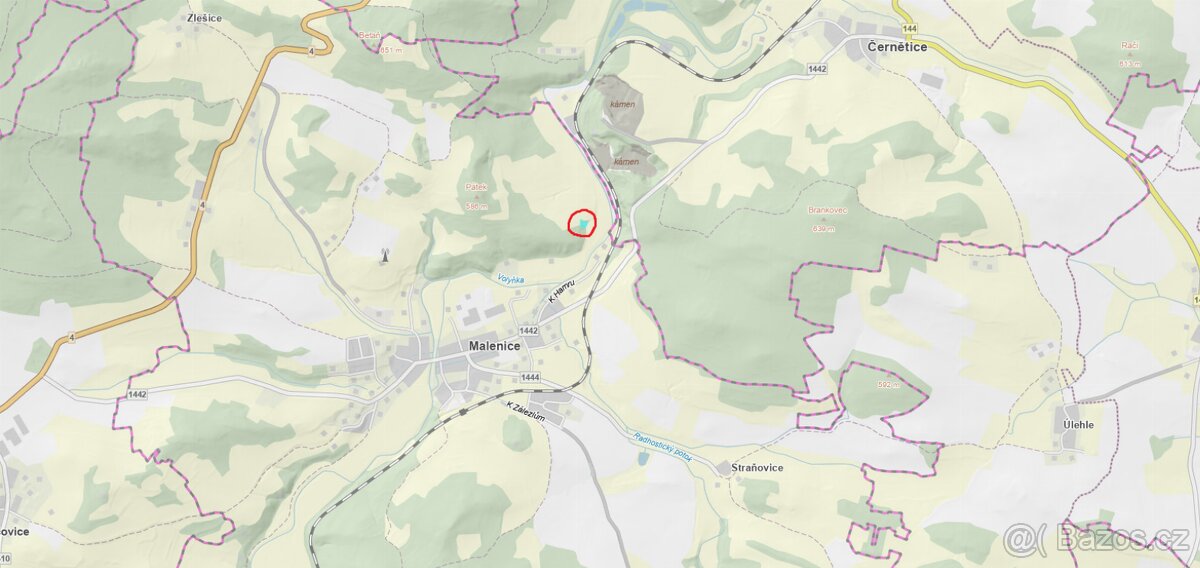This screenshot has height=568, width=1200.
Task: Click the transmitter tower icon
Action: coord(383,255)
